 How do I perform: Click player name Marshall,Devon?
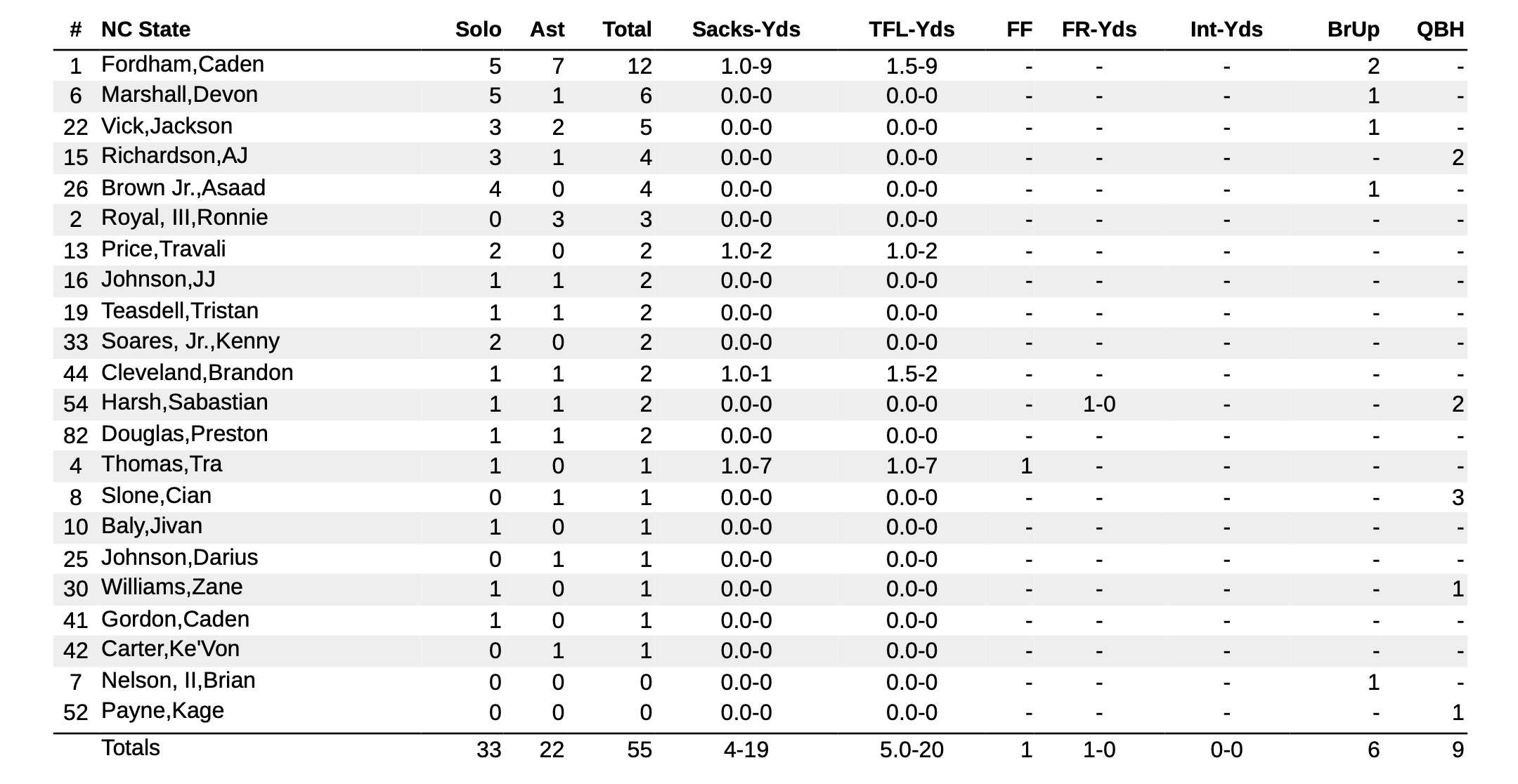click(x=179, y=95)
